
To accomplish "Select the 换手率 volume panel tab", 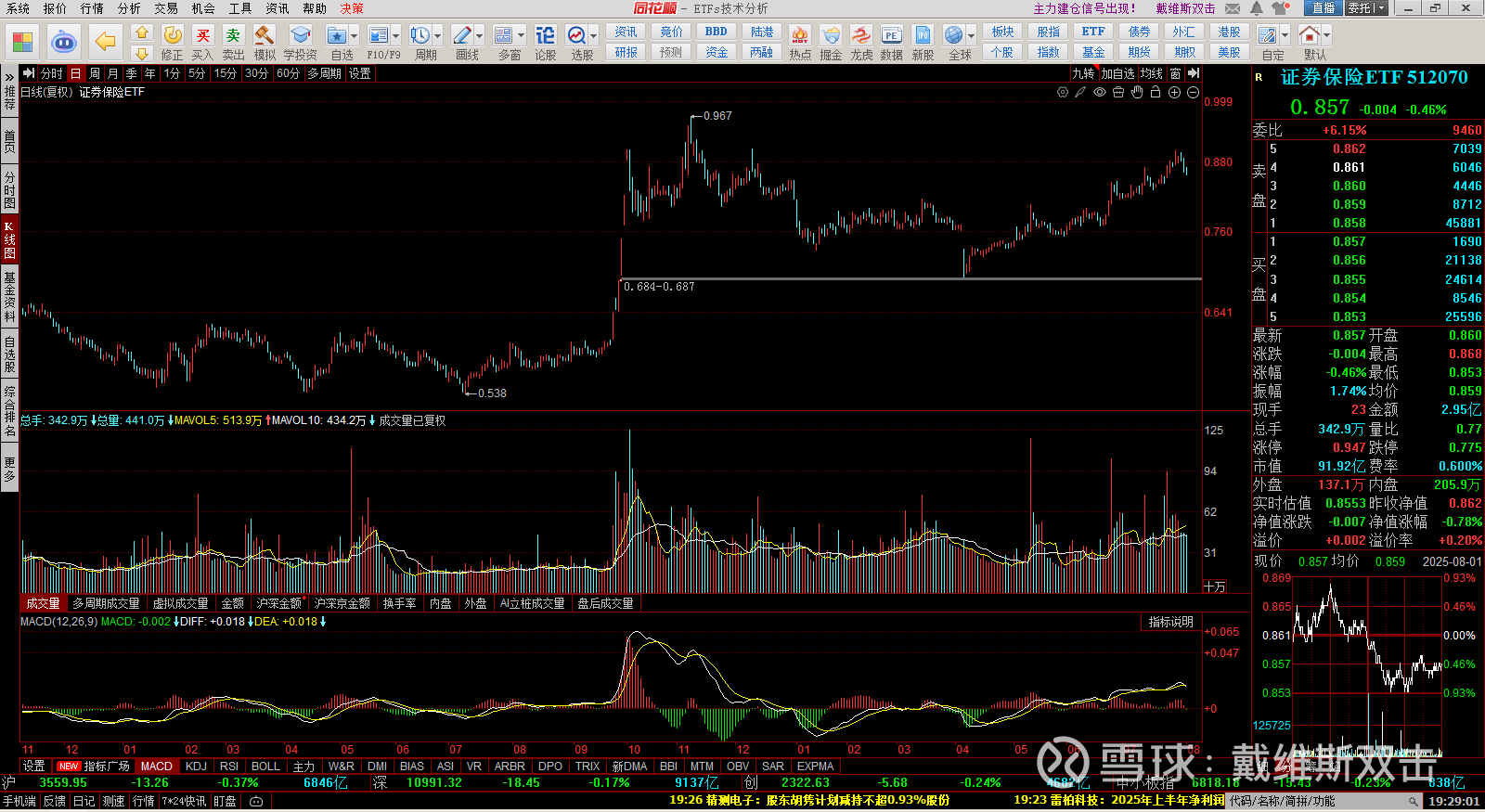I will pyautogui.click(x=399, y=603).
